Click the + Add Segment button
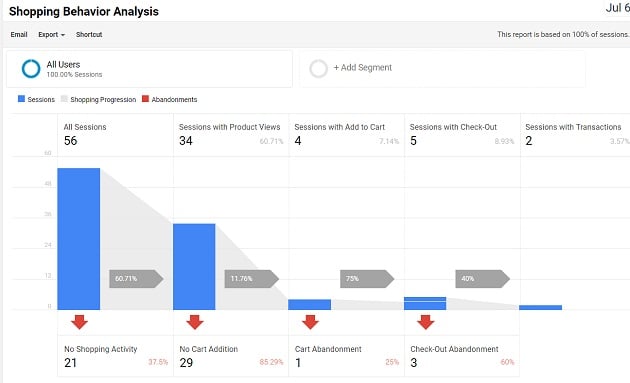Viewport: 630px width, 383px height. pos(362,68)
